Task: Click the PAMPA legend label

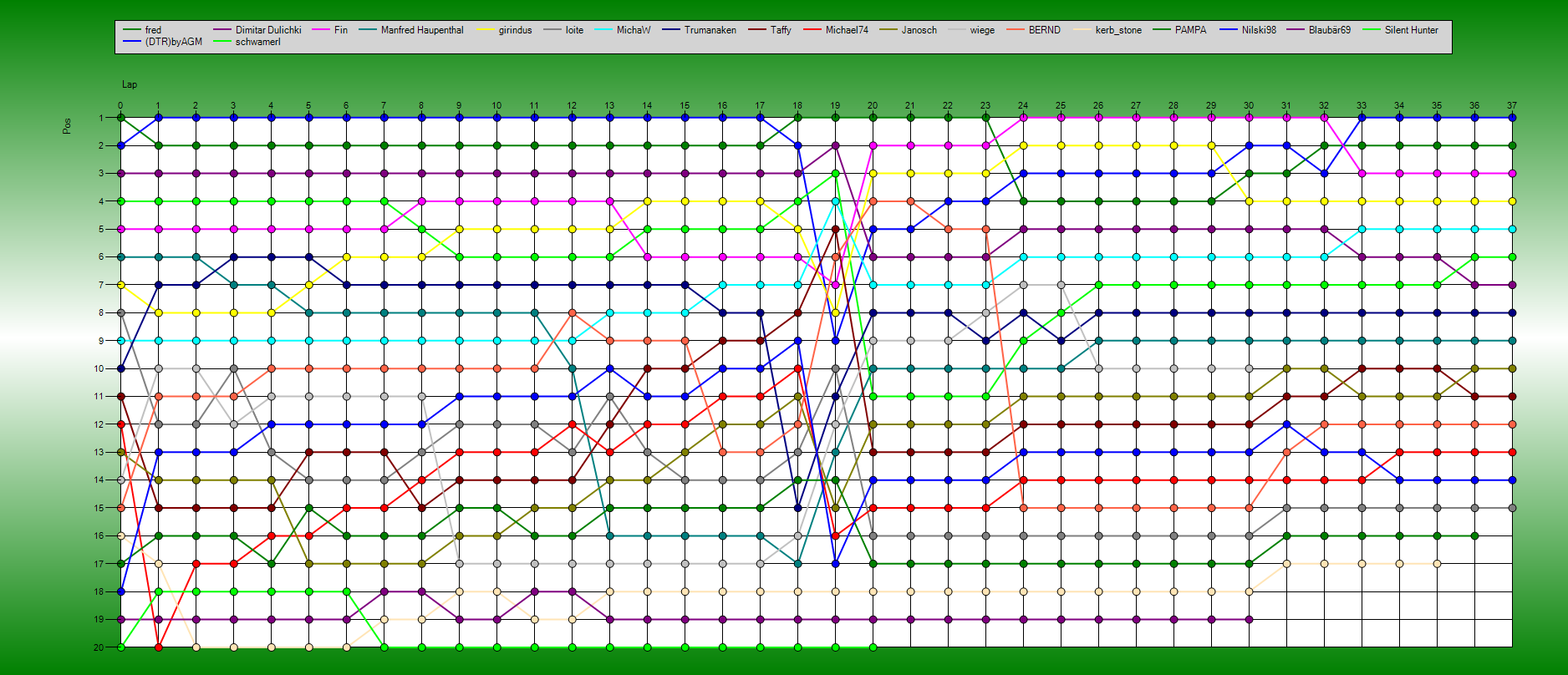Action: tap(1190, 30)
